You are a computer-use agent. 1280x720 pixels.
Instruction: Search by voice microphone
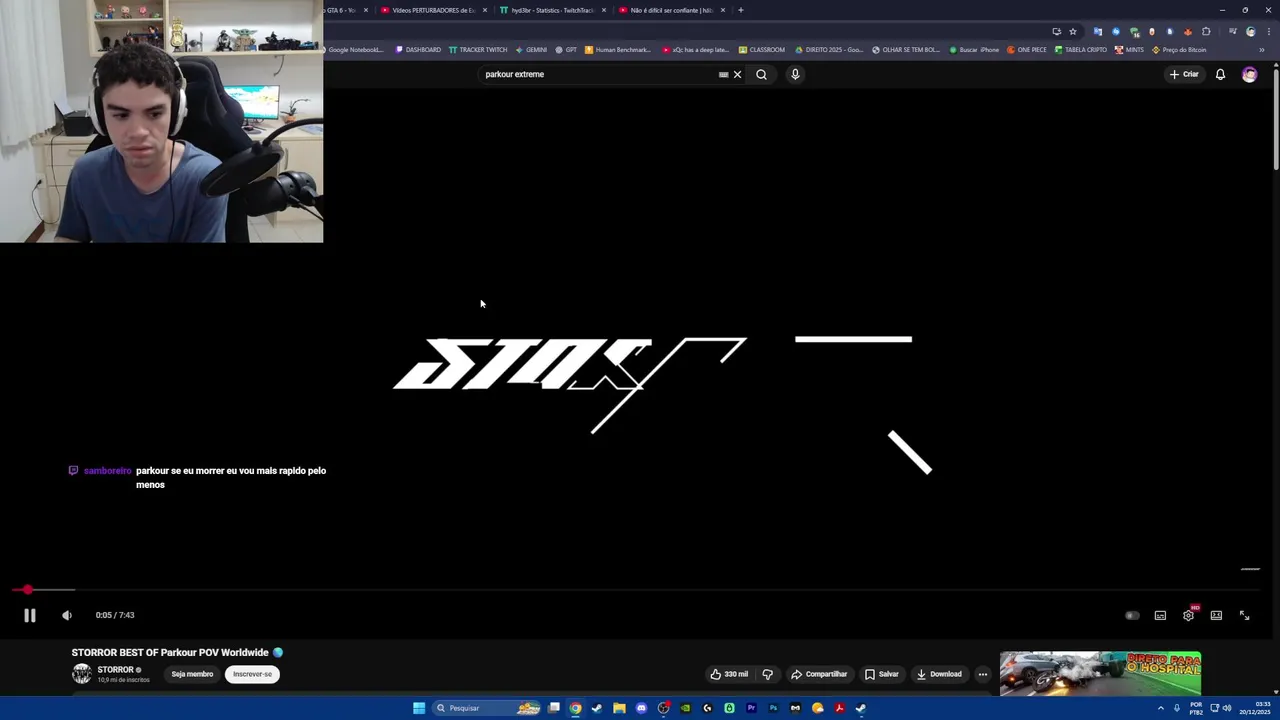[795, 74]
